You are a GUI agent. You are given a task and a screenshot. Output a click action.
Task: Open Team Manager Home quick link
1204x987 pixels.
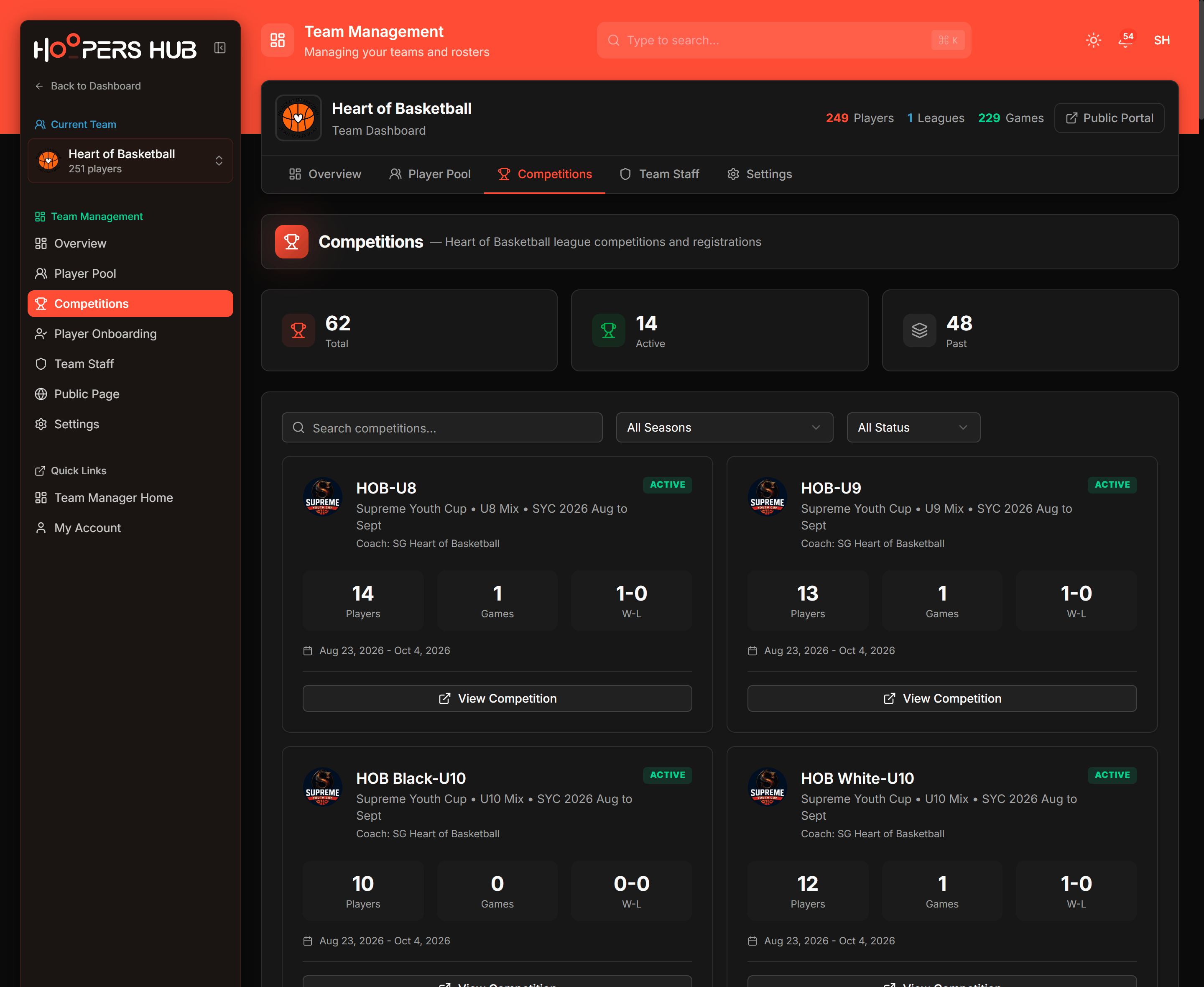click(130, 498)
